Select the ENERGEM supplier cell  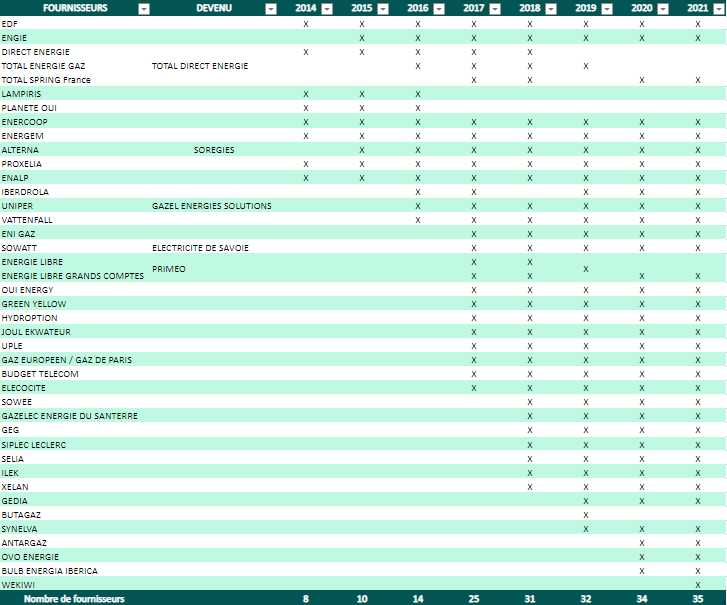click(75, 136)
